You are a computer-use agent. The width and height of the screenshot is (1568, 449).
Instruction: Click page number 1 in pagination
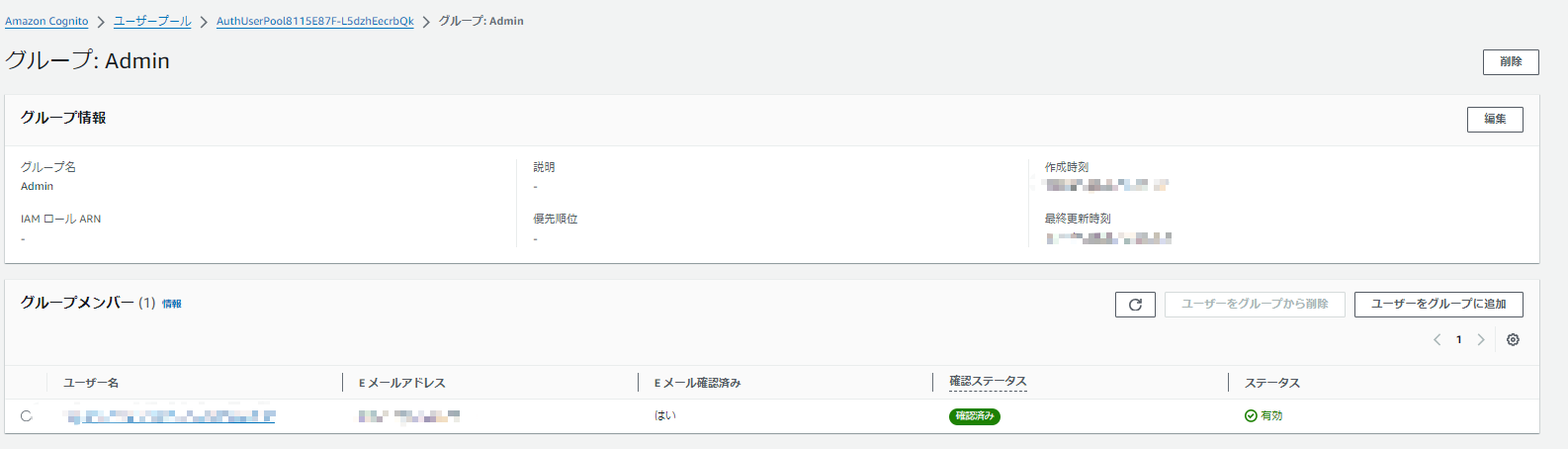click(x=1458, y=339)
